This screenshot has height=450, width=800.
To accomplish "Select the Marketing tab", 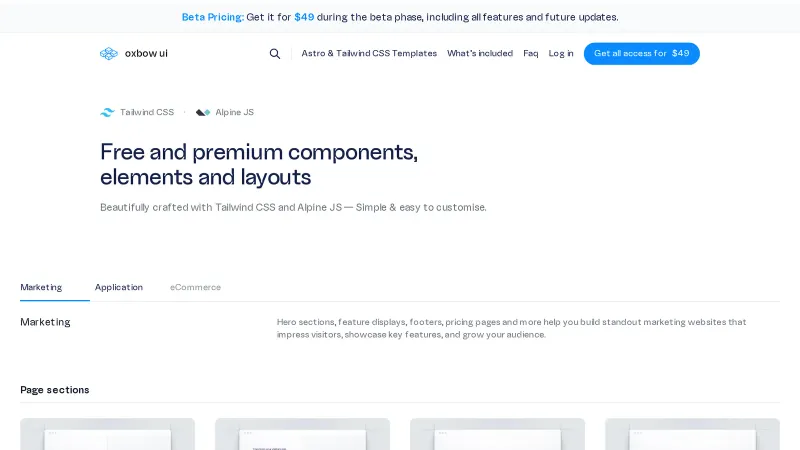I will [41, 287].
